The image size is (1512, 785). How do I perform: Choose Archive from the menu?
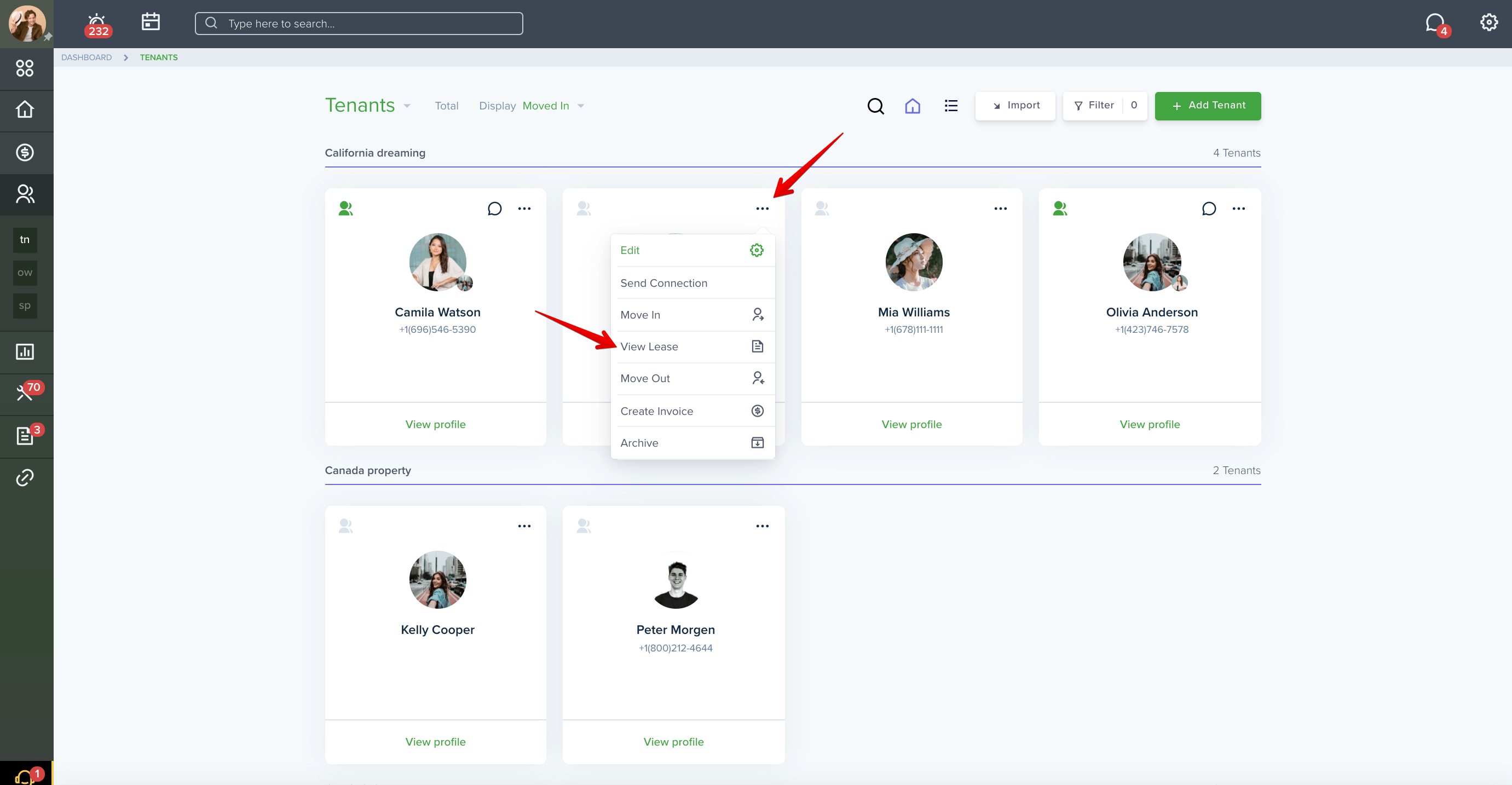(x=692, y=443)
